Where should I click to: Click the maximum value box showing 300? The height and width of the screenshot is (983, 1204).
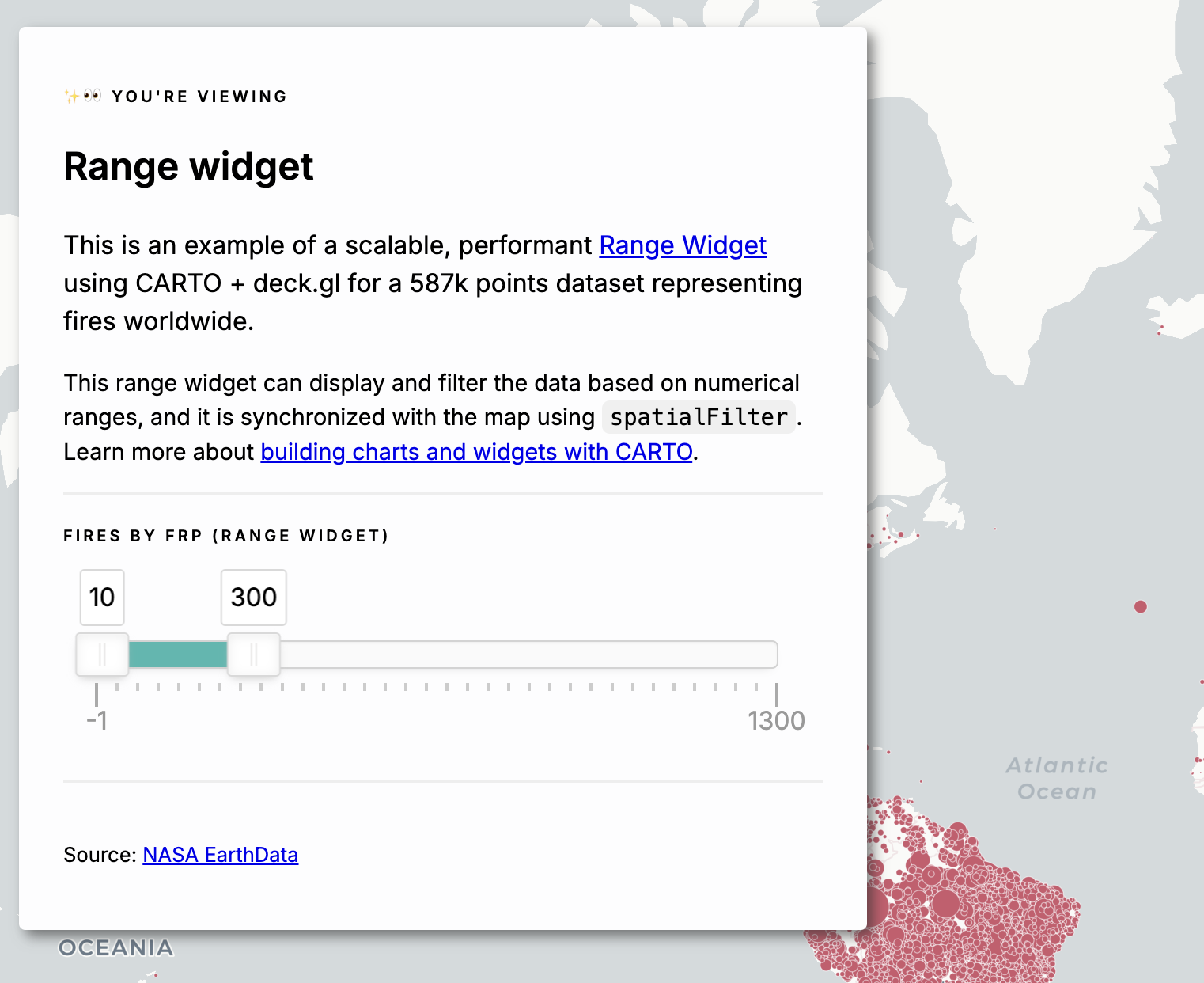coord(254,598)
